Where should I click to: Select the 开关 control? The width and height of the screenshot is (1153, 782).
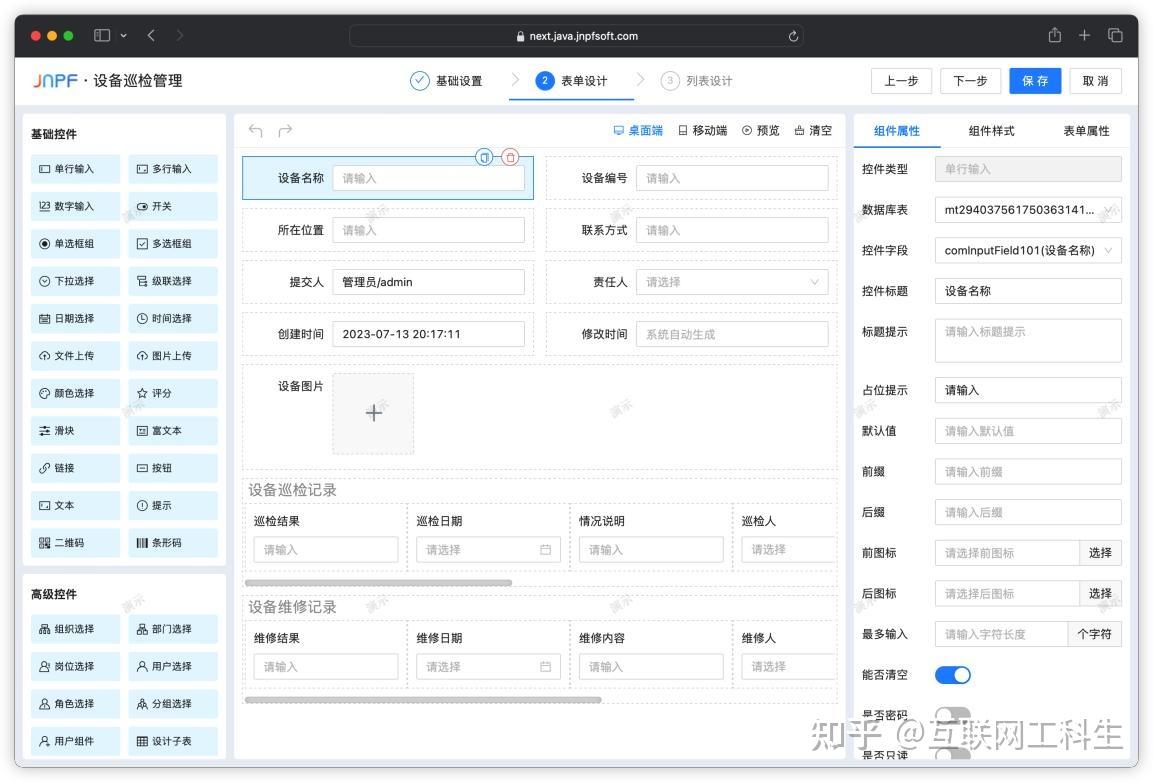click(x=173, y=207)
